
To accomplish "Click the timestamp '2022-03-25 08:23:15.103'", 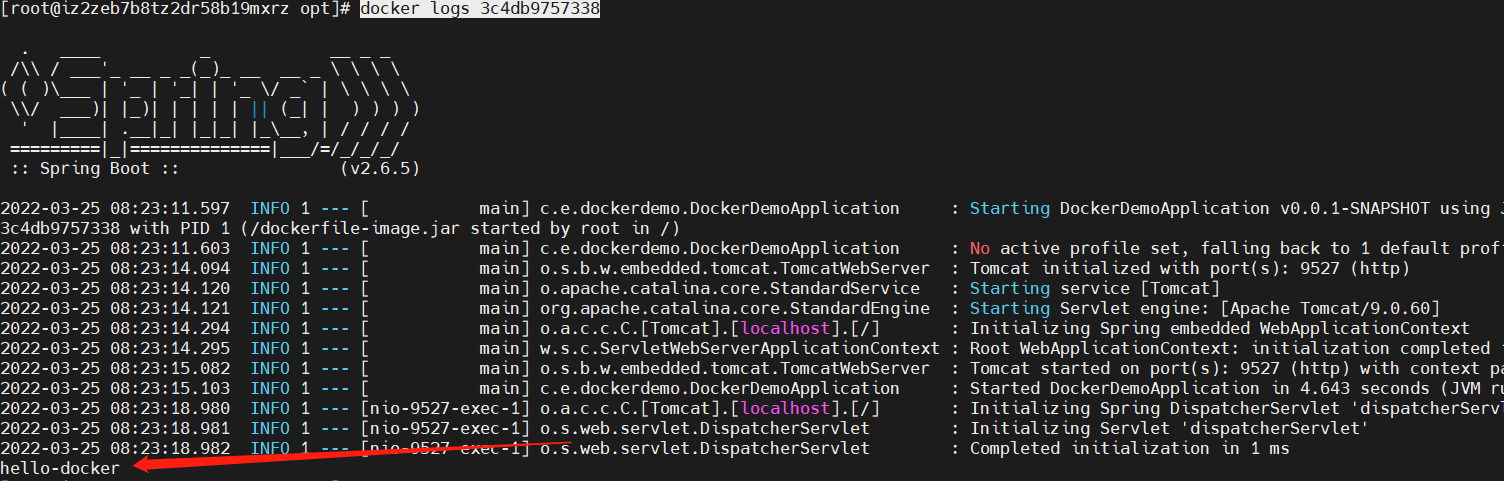I will (x=115, y=389).
